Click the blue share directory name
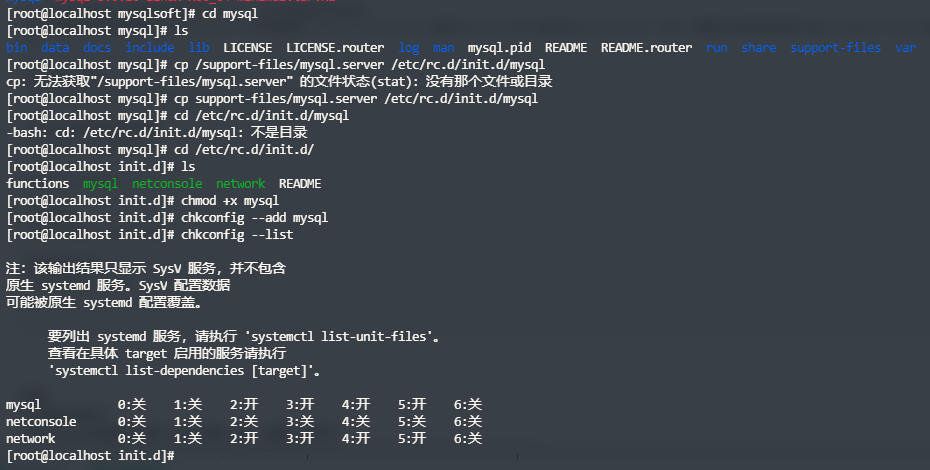930x470 pixels. click(x=758, y=48)
